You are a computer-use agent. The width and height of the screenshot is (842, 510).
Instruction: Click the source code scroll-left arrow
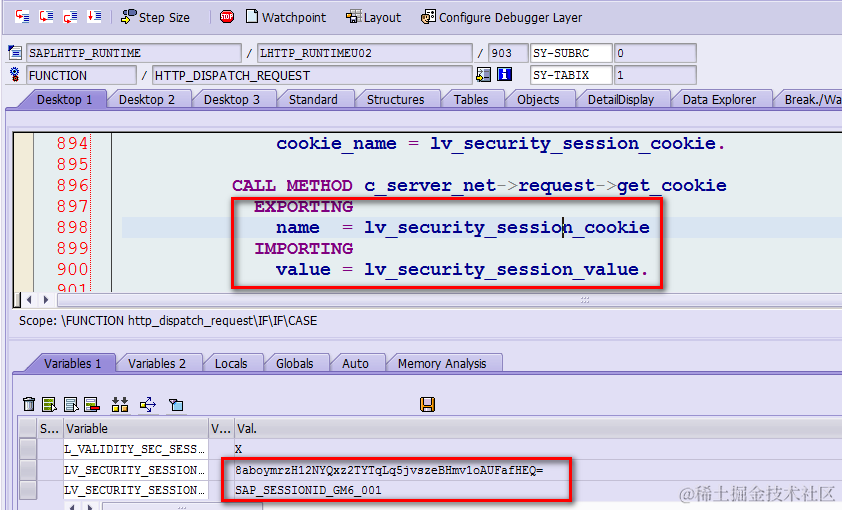tap(29, 300)
